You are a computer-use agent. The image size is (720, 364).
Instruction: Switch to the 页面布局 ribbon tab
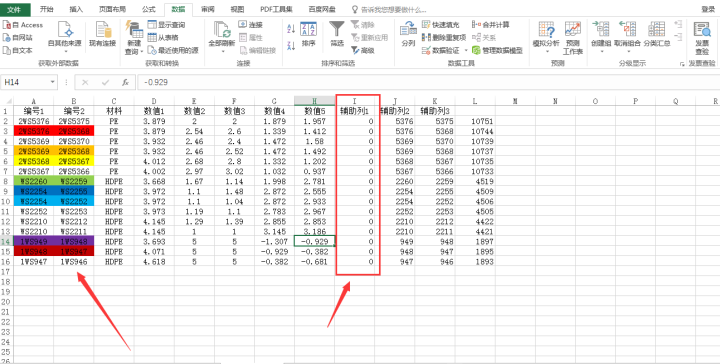112,9
